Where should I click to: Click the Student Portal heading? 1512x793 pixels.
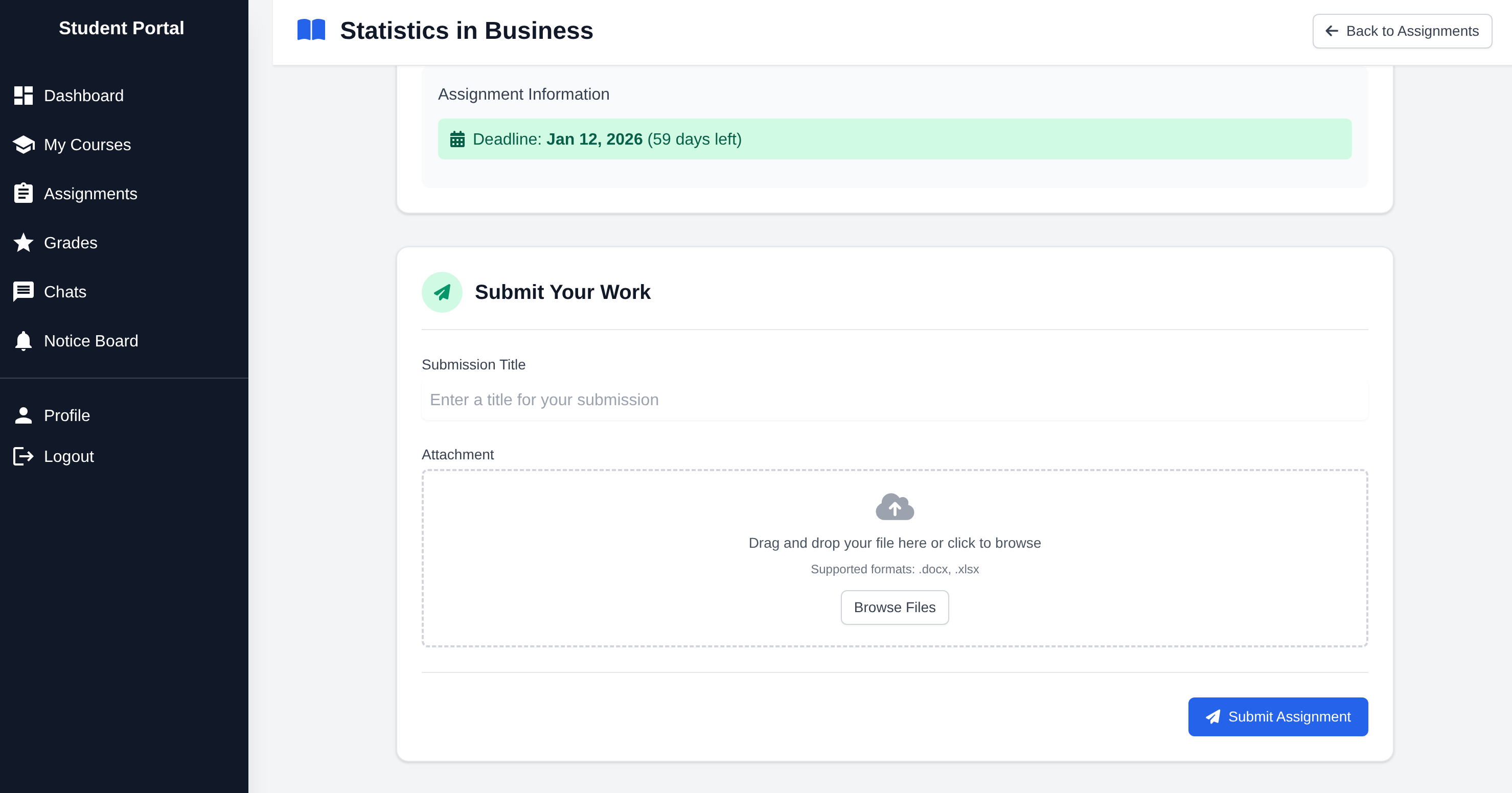point(122,28)
